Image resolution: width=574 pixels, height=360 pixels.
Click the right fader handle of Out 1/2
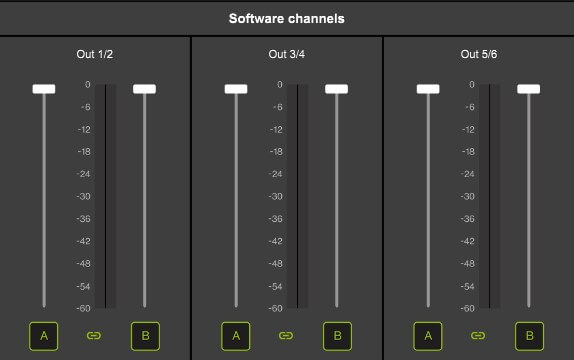pyautogui.click(x=145, y=89)
